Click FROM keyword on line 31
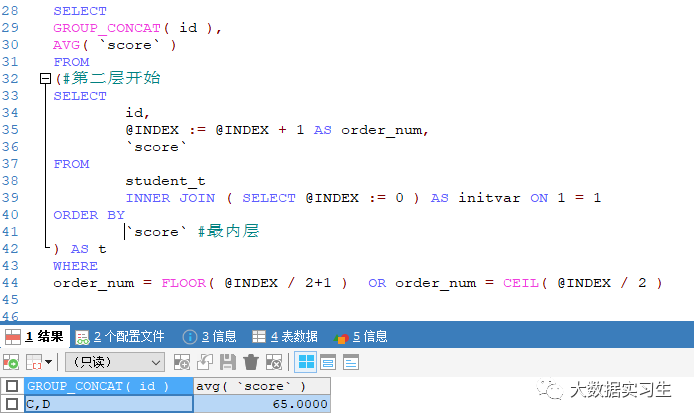 (x=71, y=62)
